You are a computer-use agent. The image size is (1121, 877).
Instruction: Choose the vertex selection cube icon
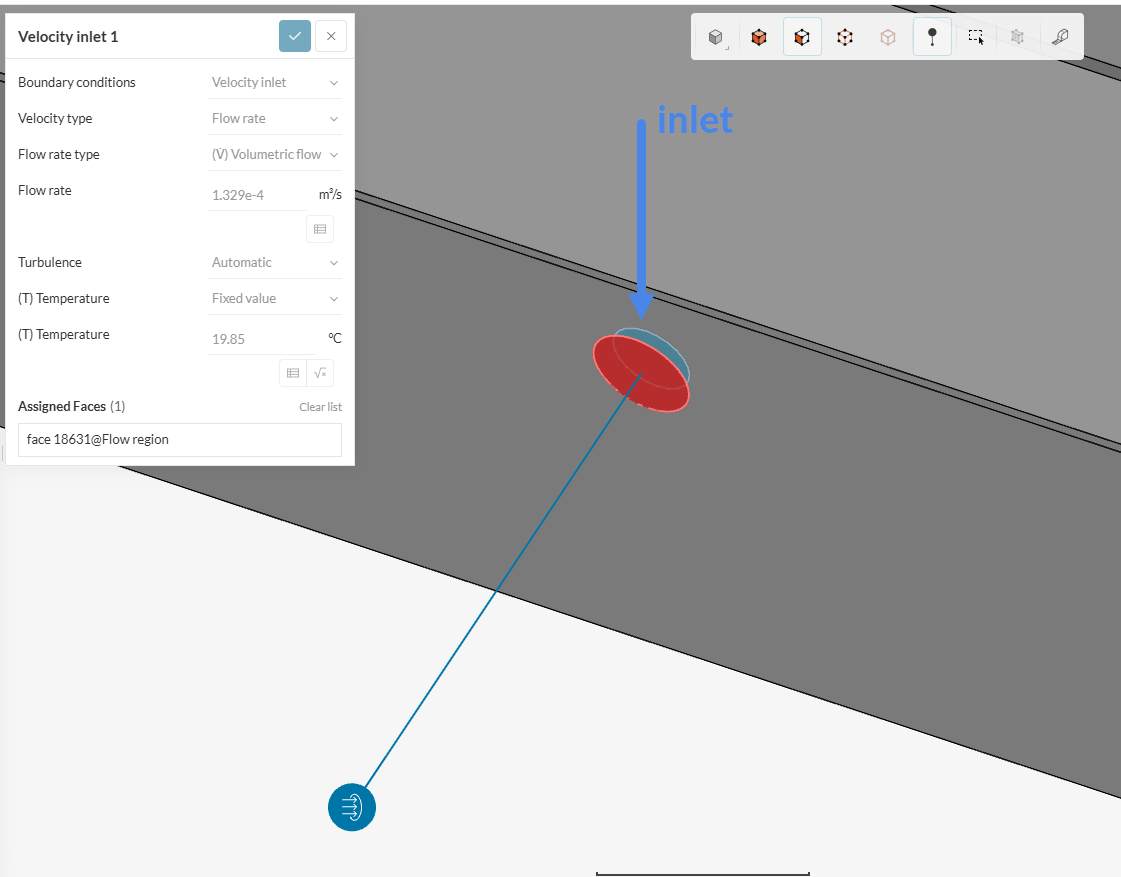point(845,36)
